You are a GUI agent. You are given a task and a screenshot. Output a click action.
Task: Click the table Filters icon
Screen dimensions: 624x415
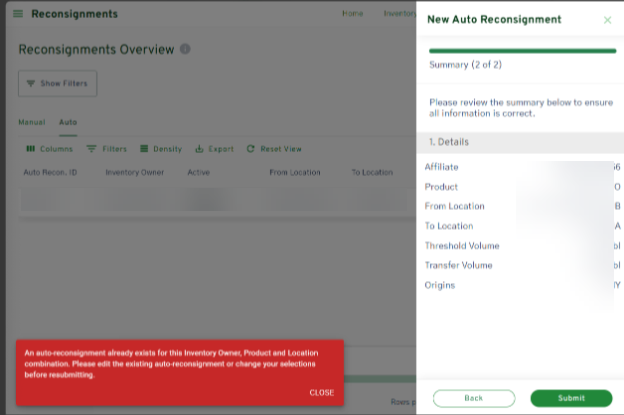(x=92, y=149)
